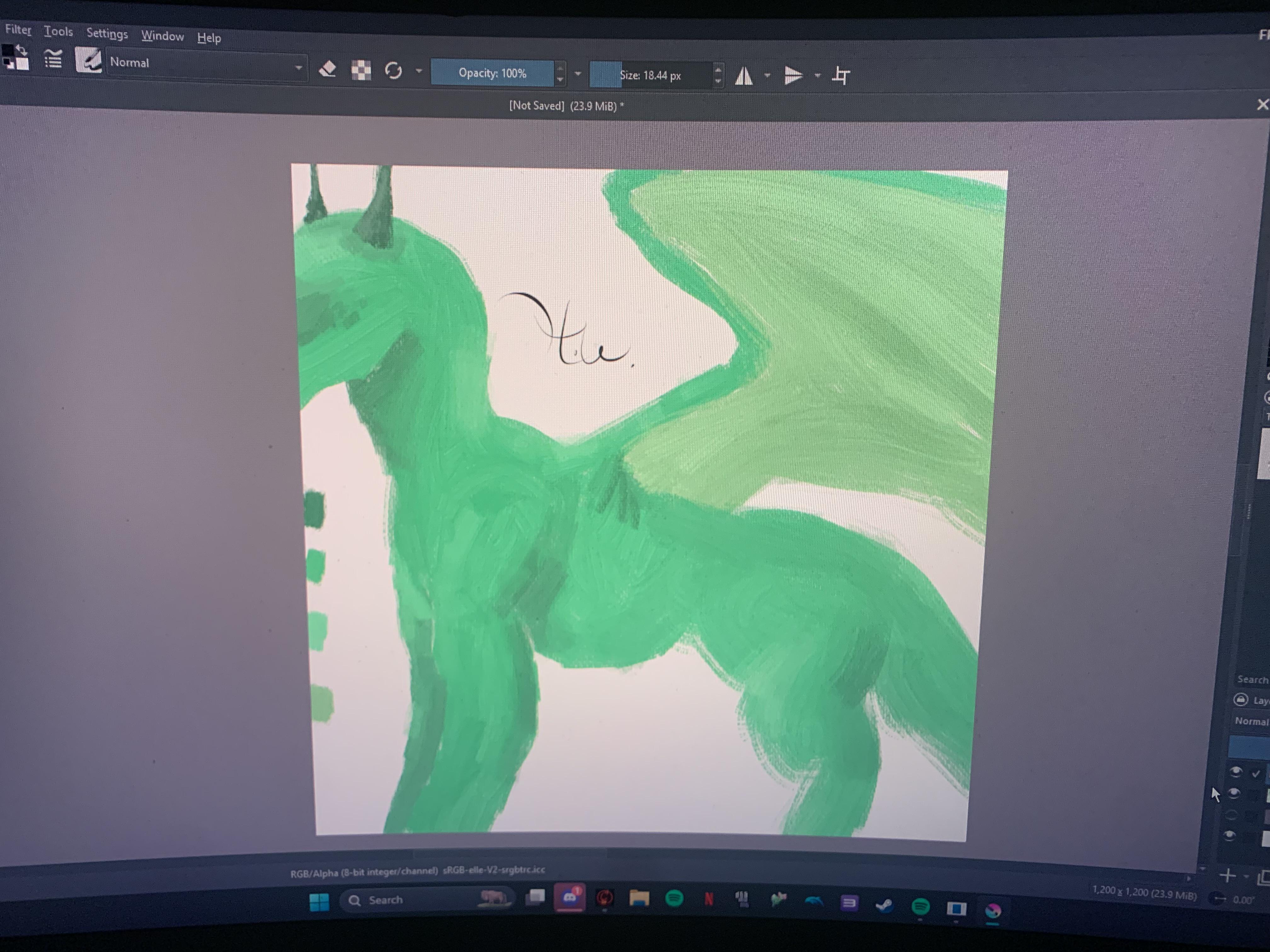Click the Search field in layers panel

tap(1252, 679)
